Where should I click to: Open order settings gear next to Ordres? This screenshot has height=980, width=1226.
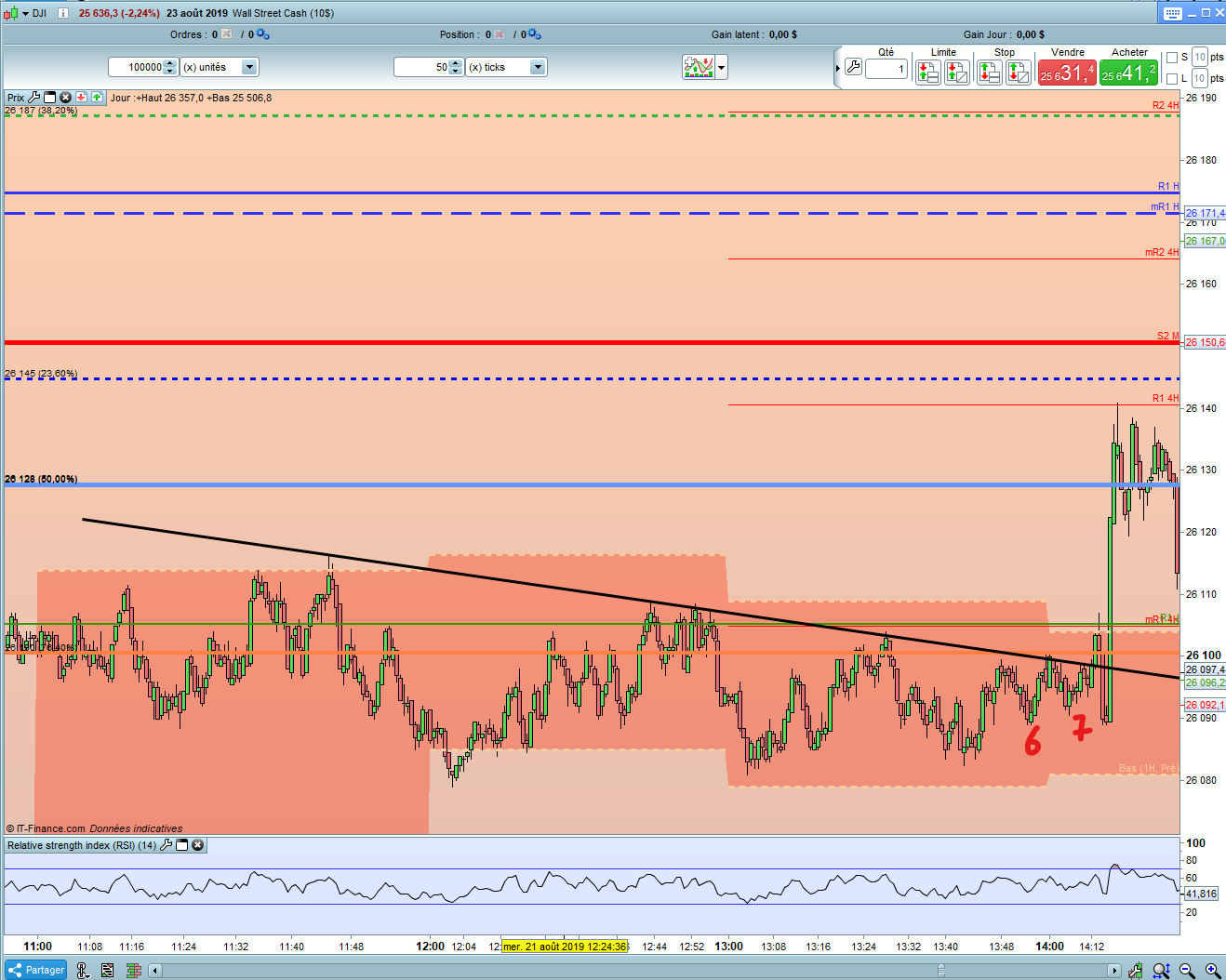[262, 34]
